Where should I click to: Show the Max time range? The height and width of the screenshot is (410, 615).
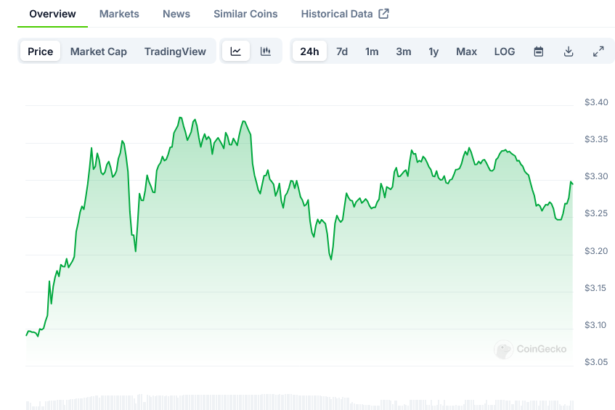tap(466, 52)
